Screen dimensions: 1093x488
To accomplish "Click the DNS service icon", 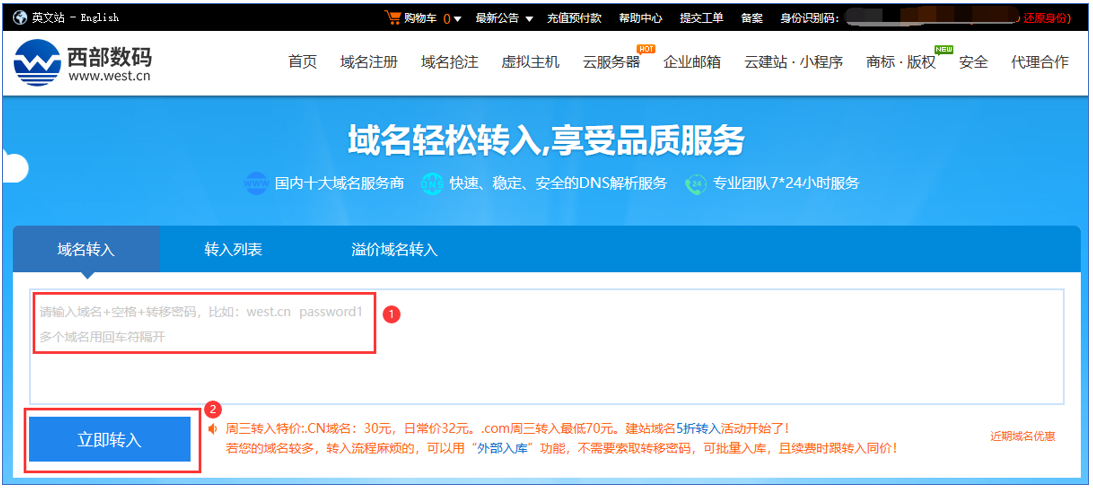I will (432, 184).
